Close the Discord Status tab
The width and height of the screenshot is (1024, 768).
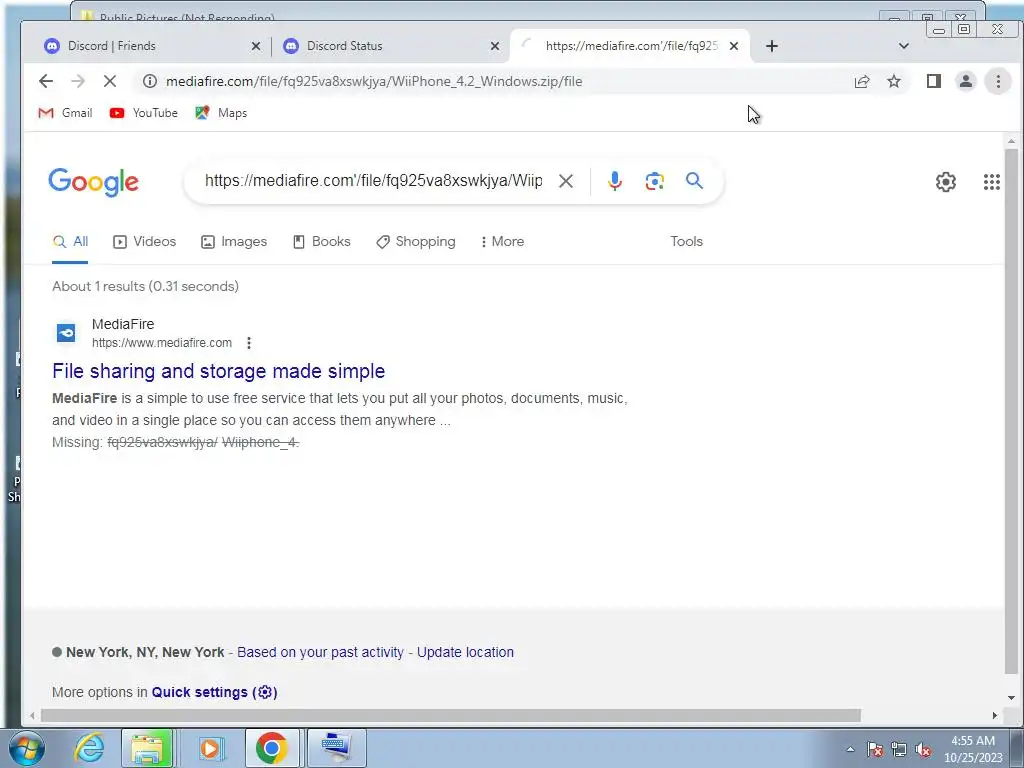[x=495, y=46]
